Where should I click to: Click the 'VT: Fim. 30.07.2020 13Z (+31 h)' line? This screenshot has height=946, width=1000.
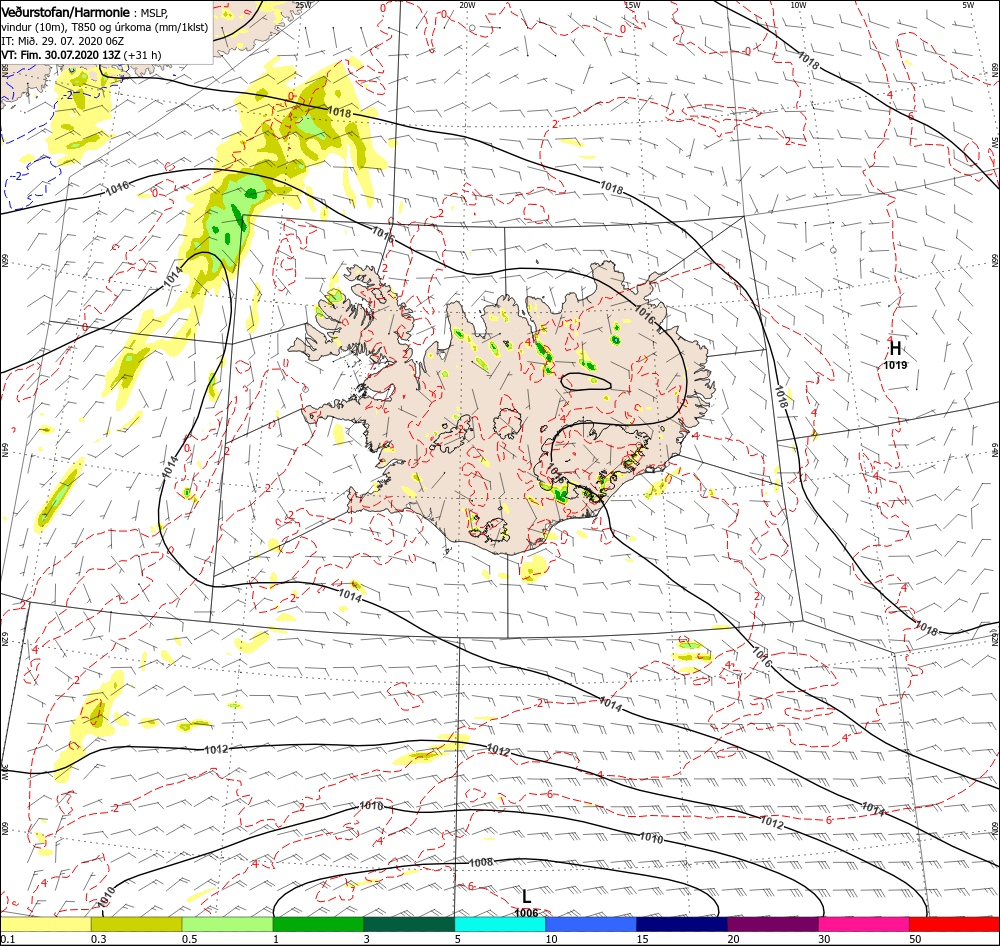tap(81, 55)
